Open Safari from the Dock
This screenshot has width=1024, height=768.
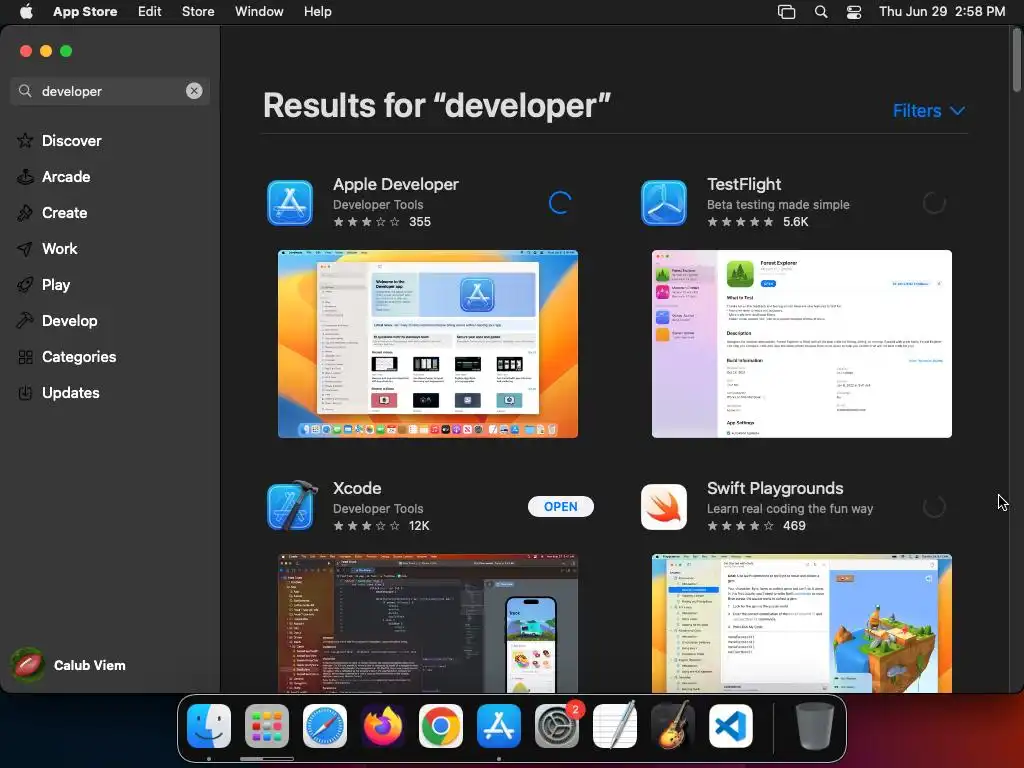325,726
